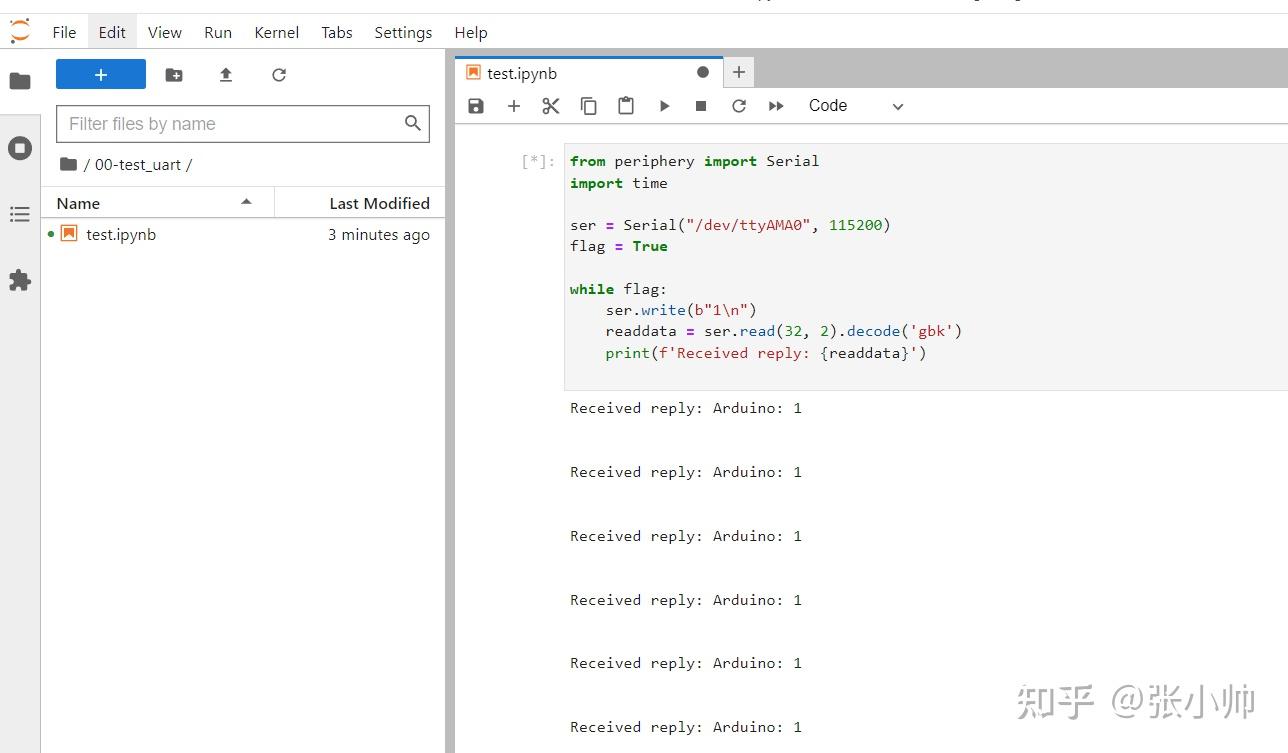Viewport: 1288px width, 753px height.
Task: Open the running terminals and kernels panel
Action: pyautogui.click(x=20, y=149)
